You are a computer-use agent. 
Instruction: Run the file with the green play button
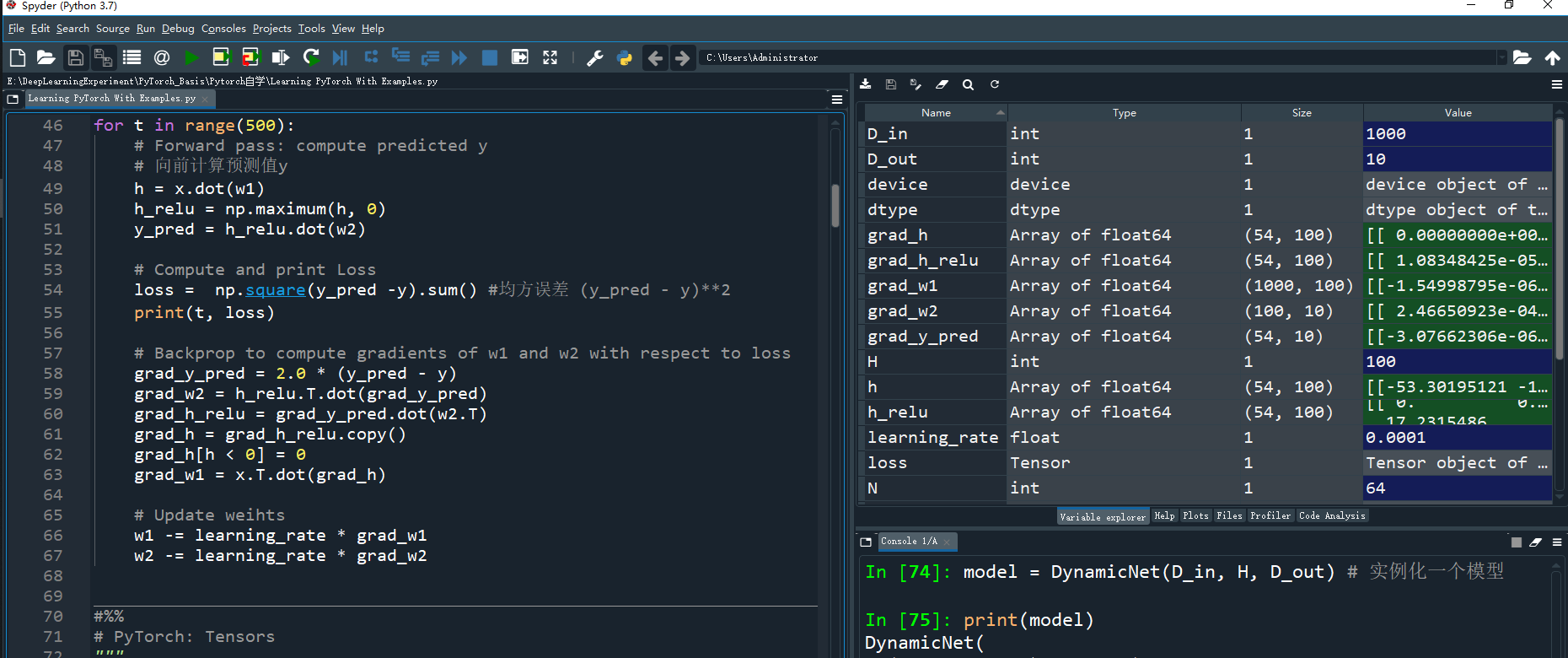(x=191, y=57)
